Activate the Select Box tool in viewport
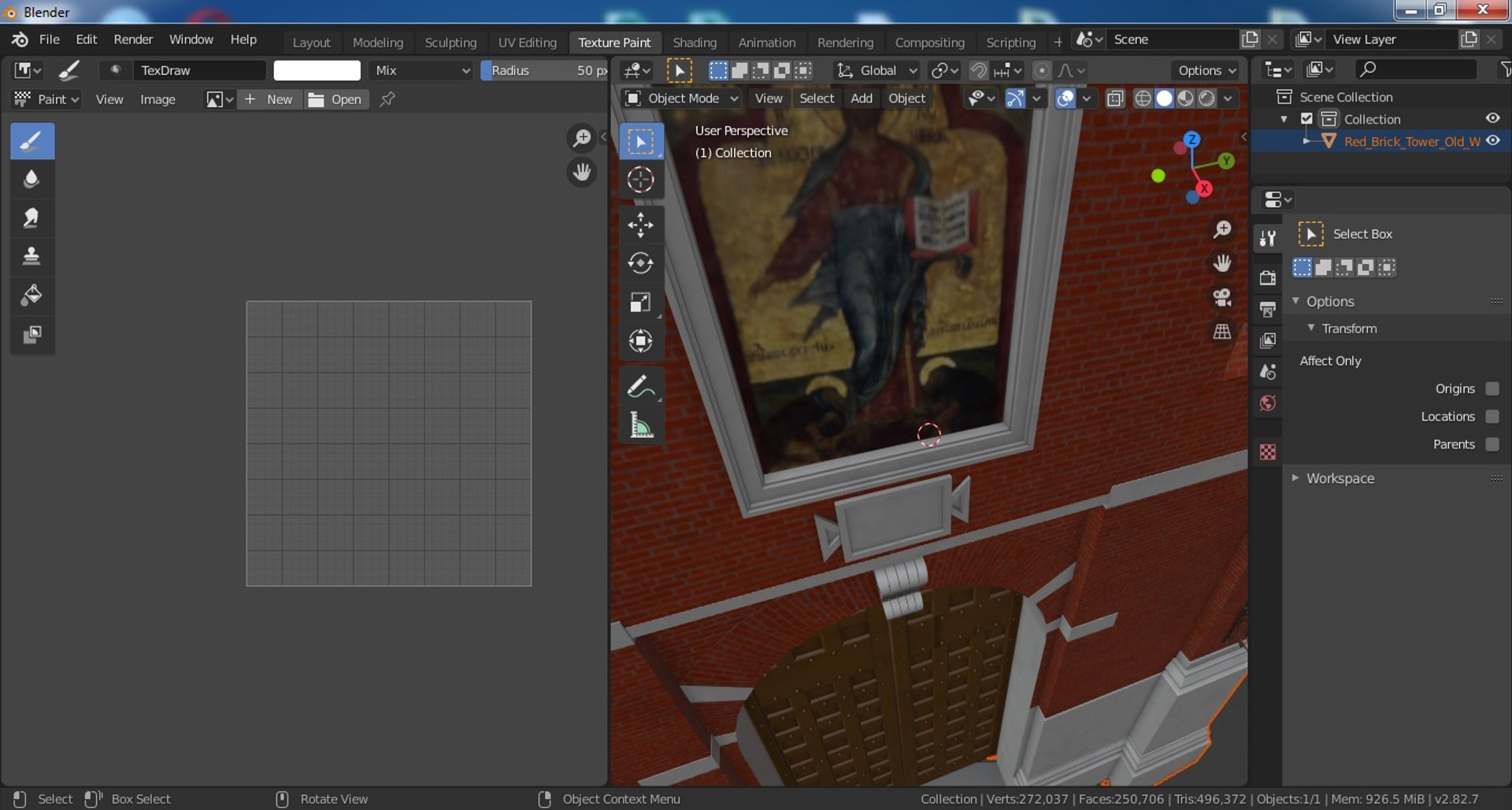Image resolution: width=1512 pixels, height=810 pixels. coord(640,141)
